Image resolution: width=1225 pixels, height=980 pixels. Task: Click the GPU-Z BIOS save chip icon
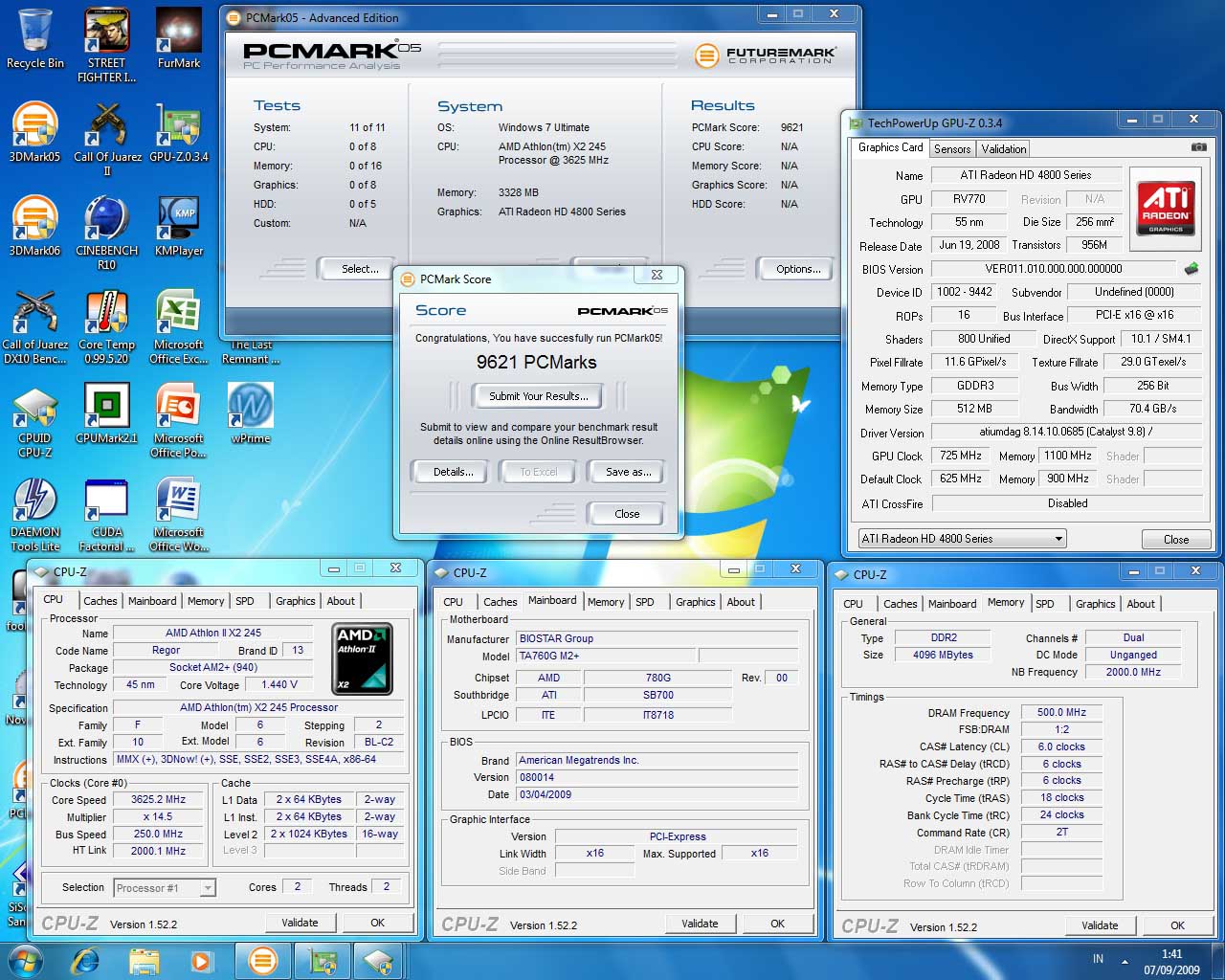(1192, 269)
